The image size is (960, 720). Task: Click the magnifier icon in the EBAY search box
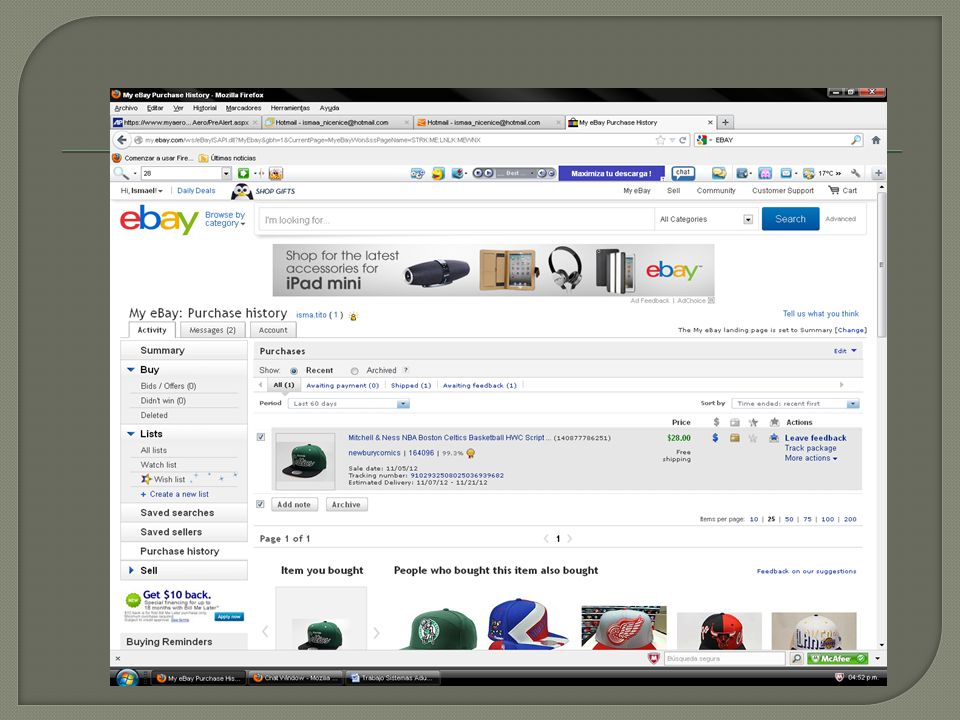856,140
